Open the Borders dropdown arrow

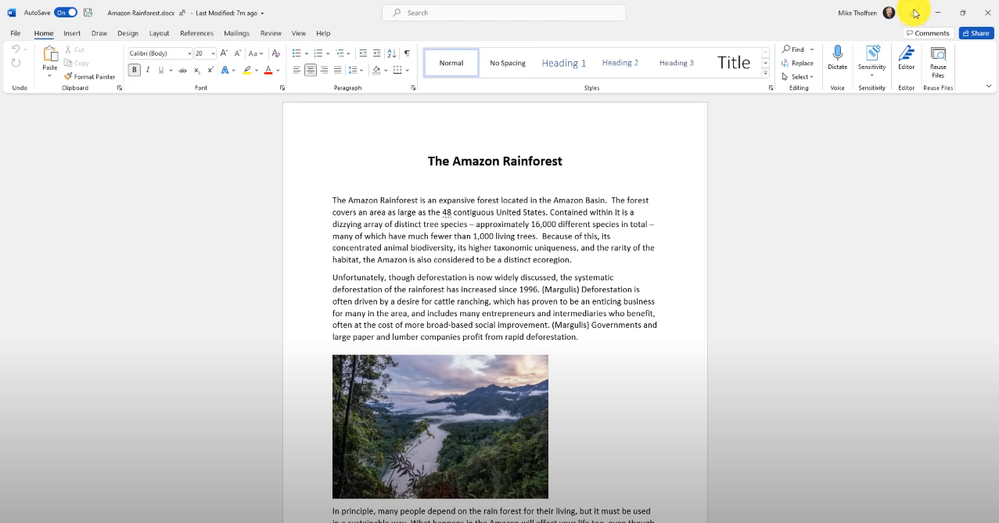pos(407,70)
